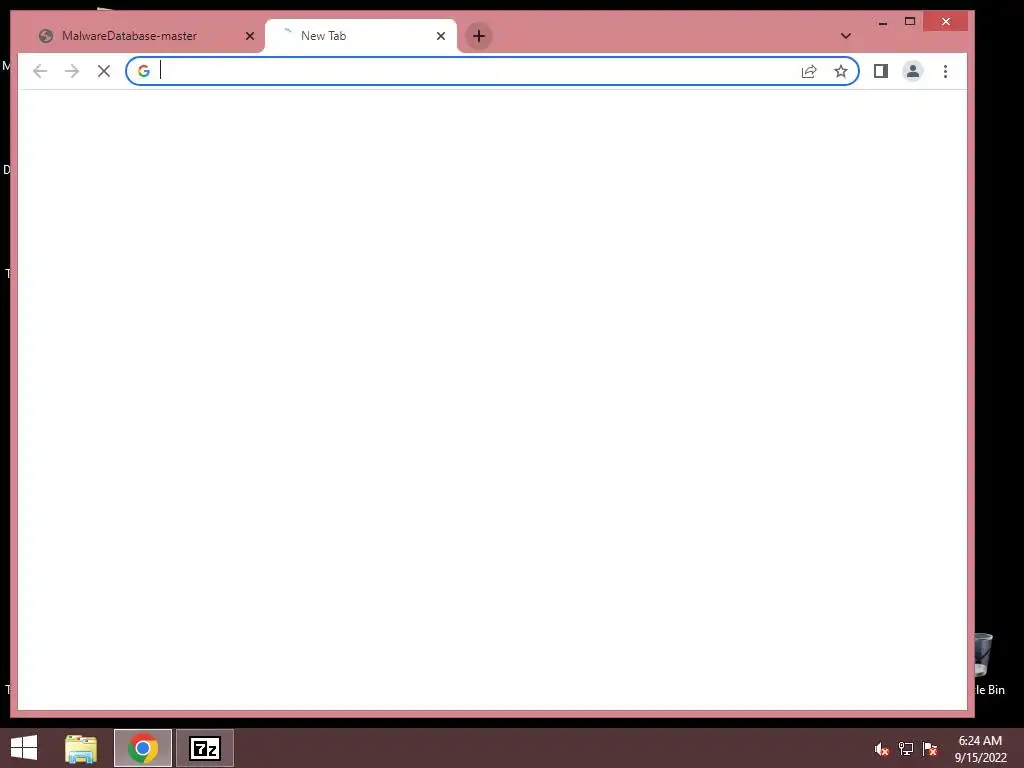The image size is (1024, 768).
Task: Click the Google logo in address bar
Action: point(144,71)
